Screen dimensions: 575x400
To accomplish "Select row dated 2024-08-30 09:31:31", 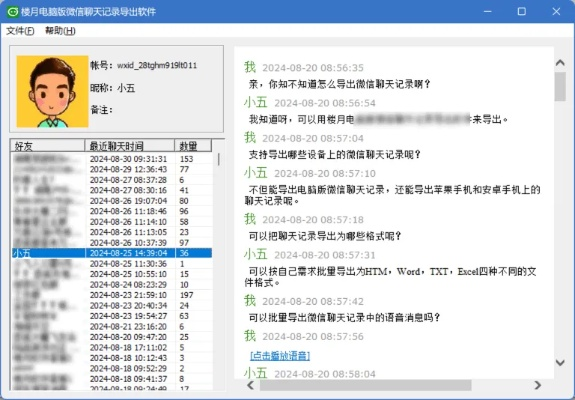I will [x=112, y=159].
